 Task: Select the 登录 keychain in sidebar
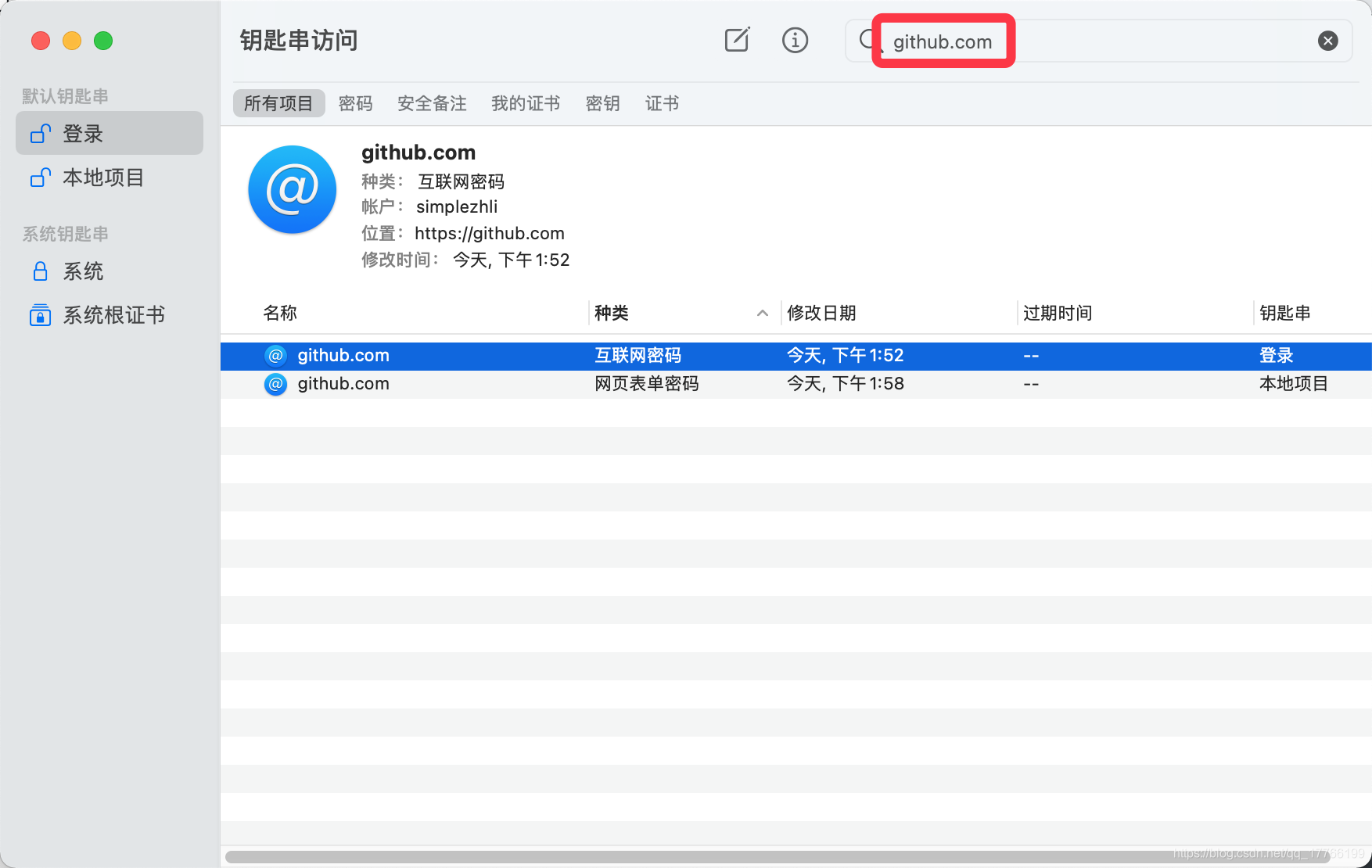click(110, 134)
